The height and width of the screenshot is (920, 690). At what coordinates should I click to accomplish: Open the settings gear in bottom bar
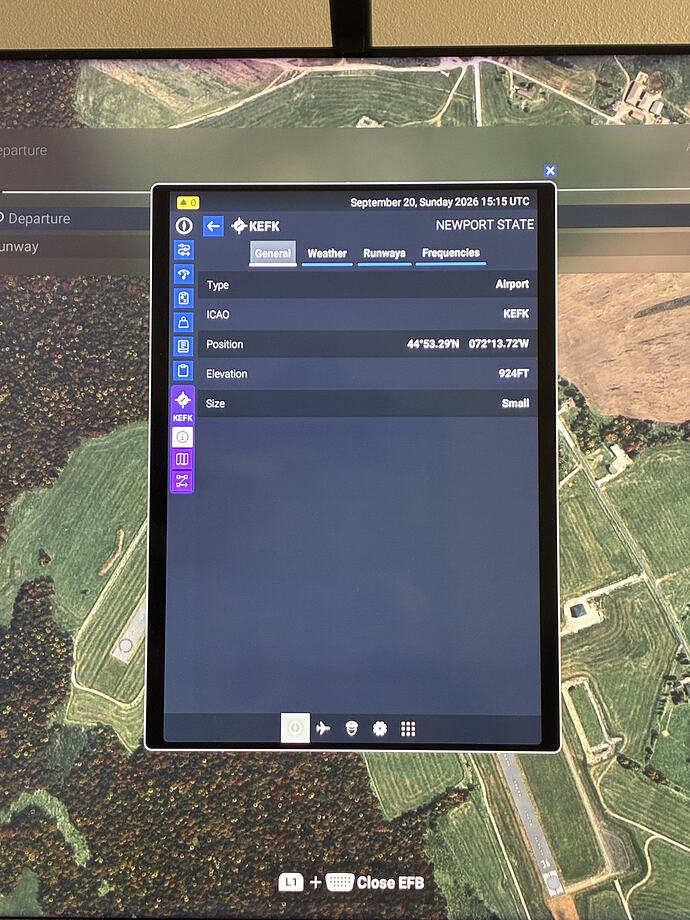(x=380, y=729)
